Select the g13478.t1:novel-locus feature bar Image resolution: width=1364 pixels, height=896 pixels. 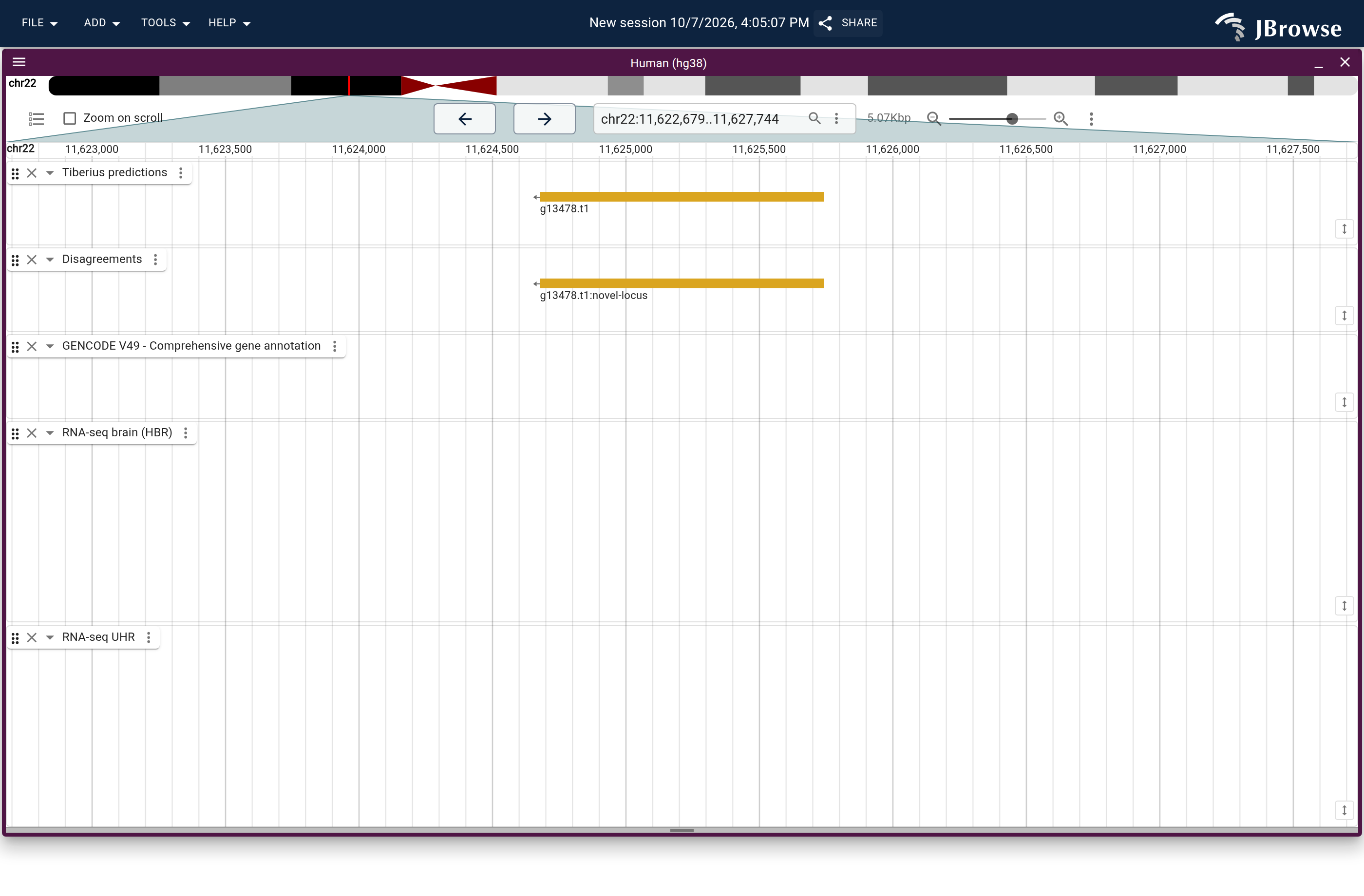682,283
